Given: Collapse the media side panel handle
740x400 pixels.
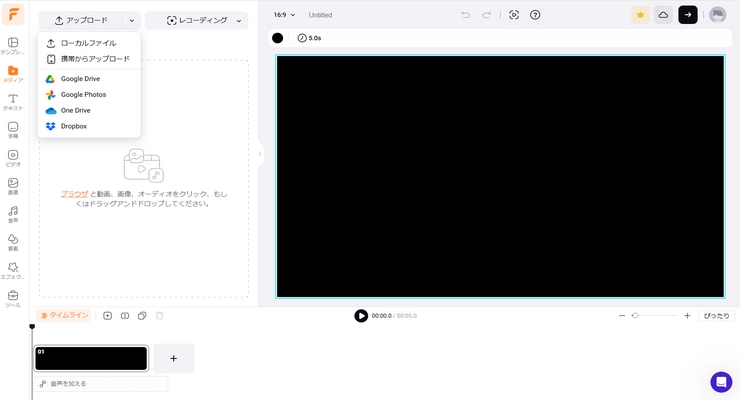Looking at the screenshot, I should coord(260,153).
